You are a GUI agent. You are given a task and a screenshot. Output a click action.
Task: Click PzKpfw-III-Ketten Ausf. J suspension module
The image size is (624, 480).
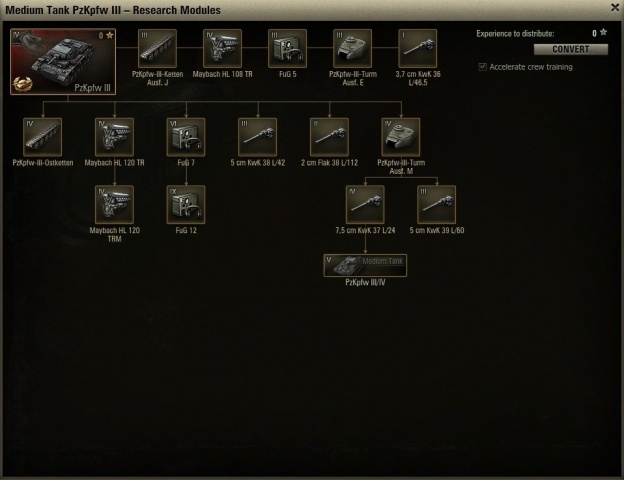(x=157, y=48)
